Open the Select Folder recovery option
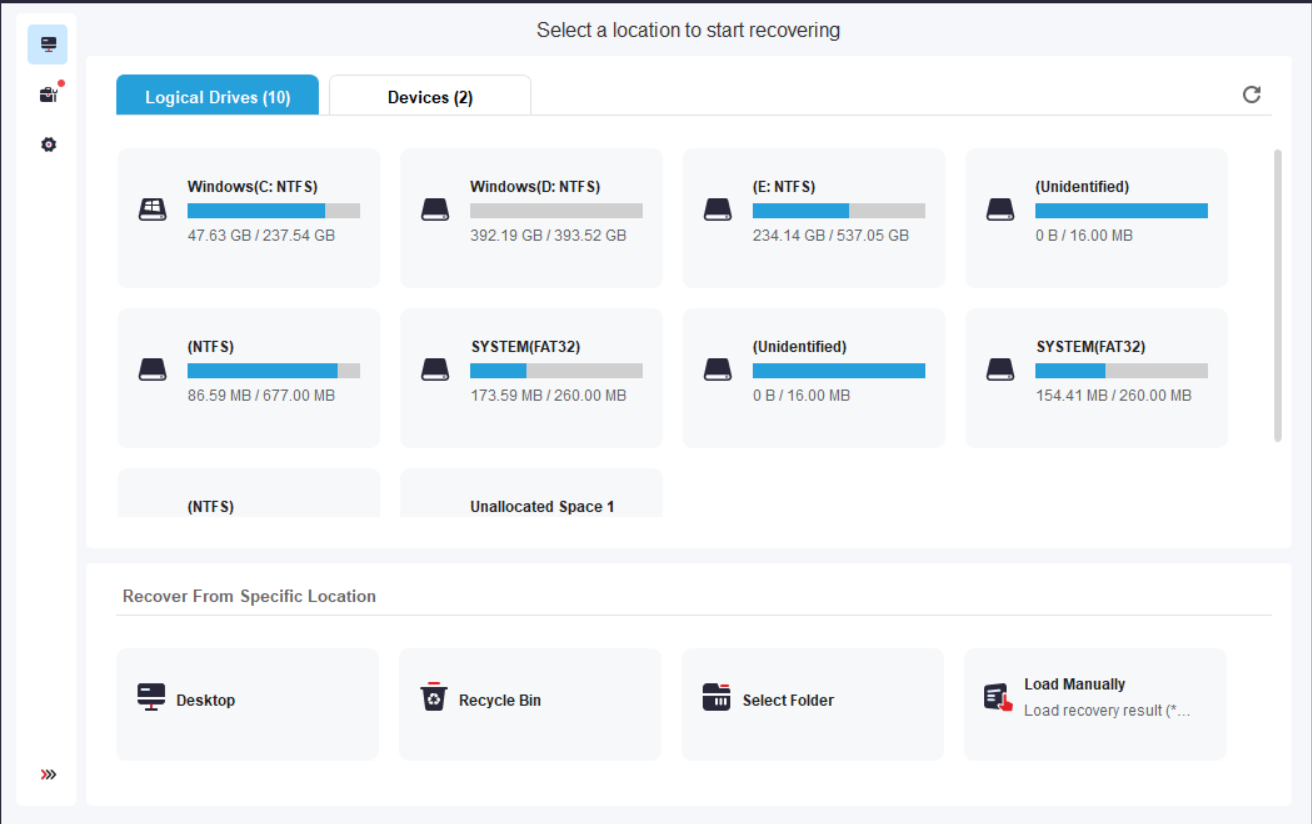Screen dimensions: 1312x824 [812, 700]
